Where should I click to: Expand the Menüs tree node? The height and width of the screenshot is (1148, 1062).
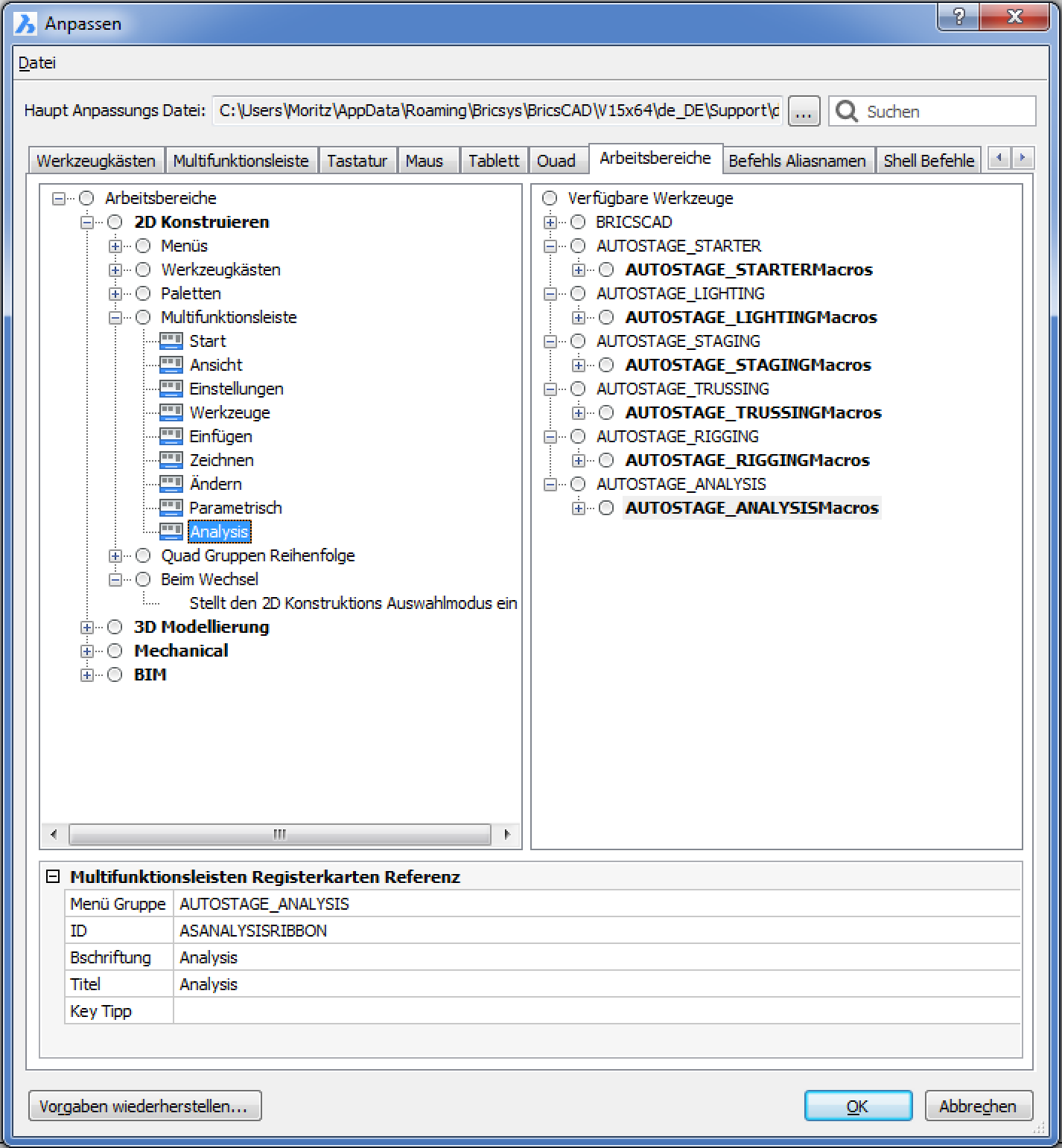(115, 246)
